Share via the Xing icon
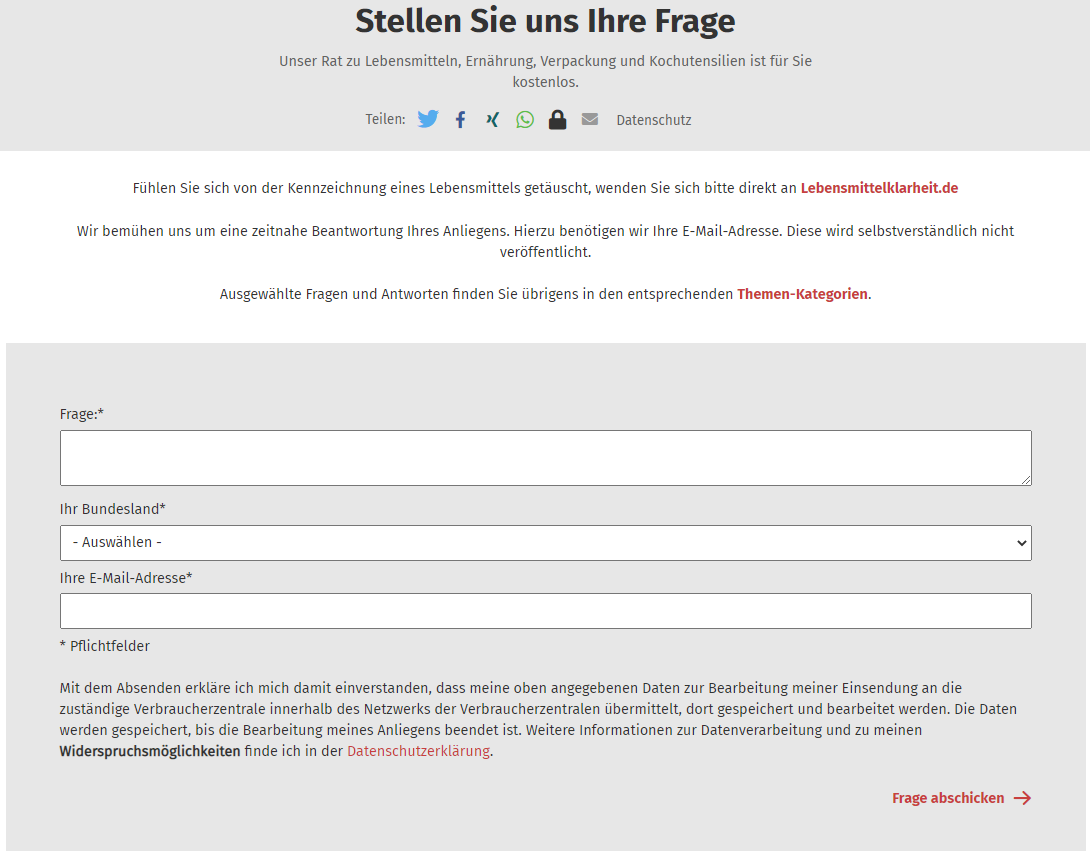1090x854 pixels. click(492, 119)
